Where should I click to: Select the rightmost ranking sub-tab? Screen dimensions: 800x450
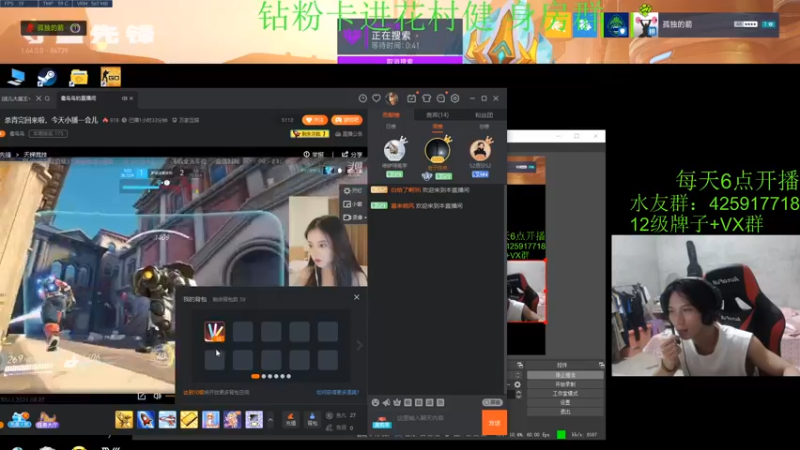click(x=484, y=126)
